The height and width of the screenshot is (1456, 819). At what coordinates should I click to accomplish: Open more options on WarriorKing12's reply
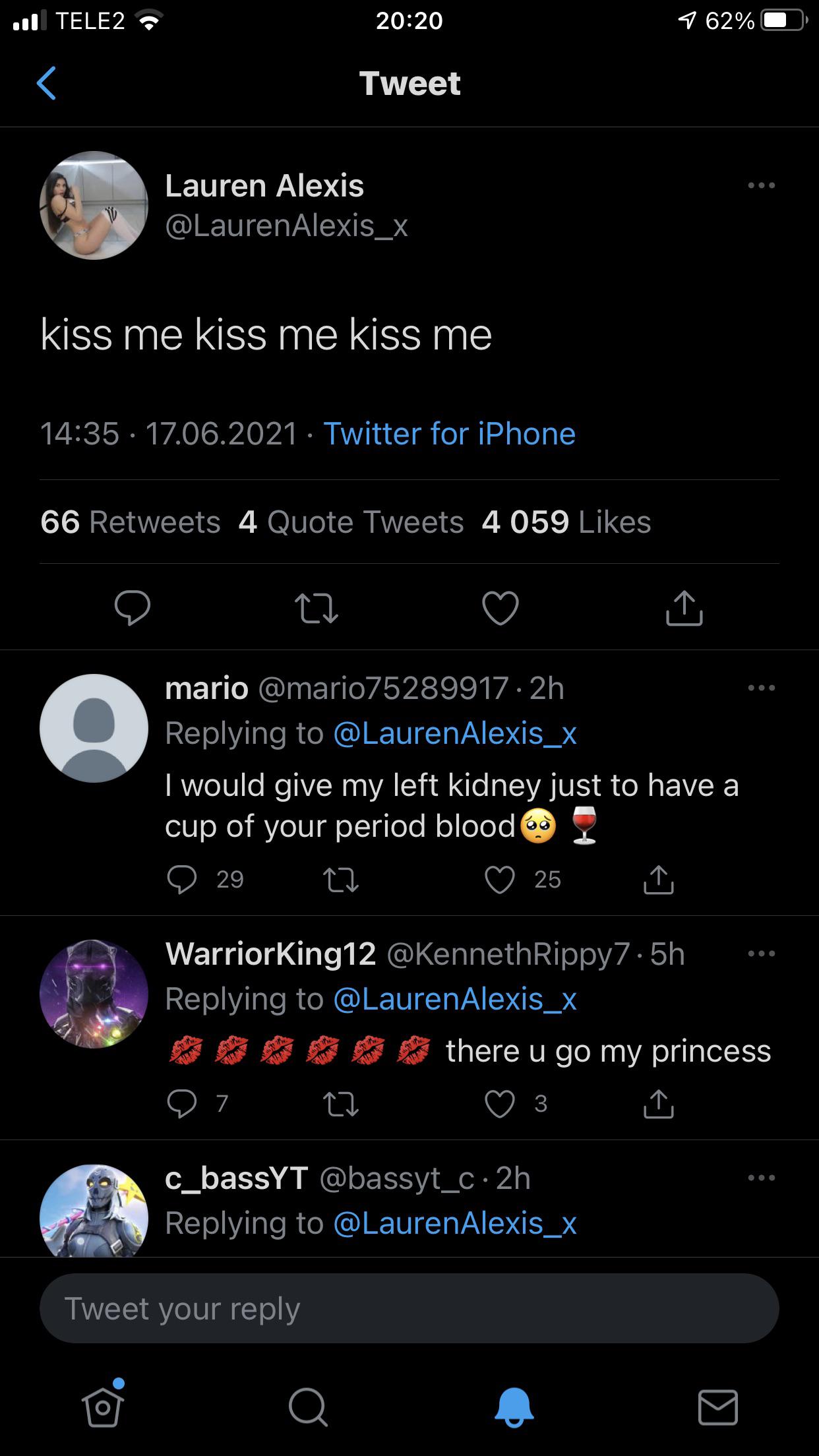(761, 954)
